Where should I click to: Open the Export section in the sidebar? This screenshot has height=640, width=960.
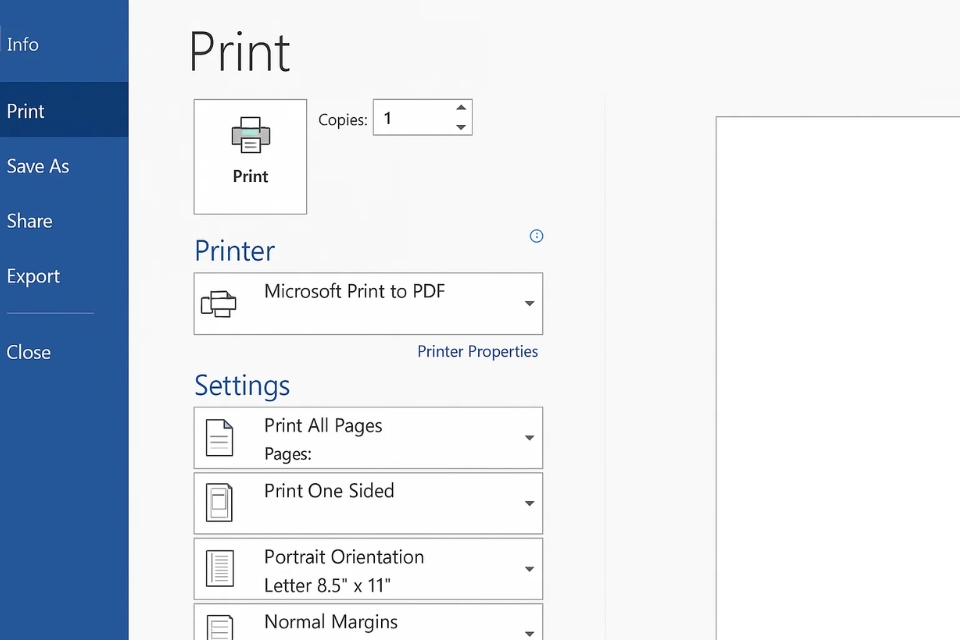tap(33, 276)
